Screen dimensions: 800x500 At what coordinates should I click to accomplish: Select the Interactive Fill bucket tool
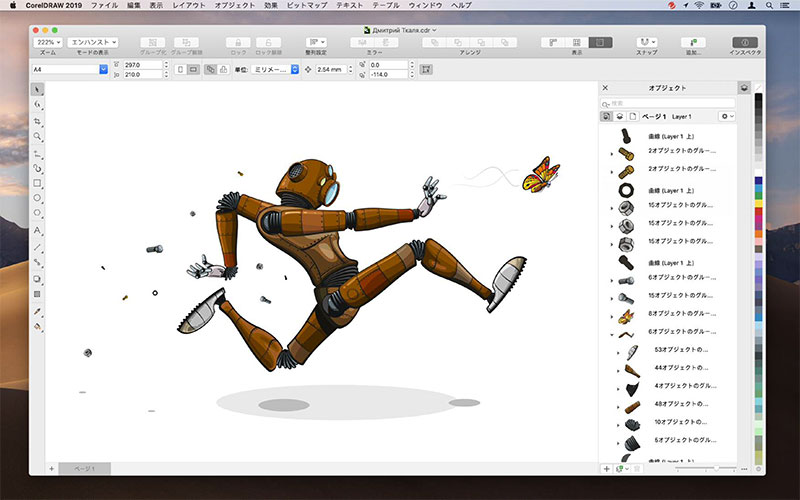(37, 327)
